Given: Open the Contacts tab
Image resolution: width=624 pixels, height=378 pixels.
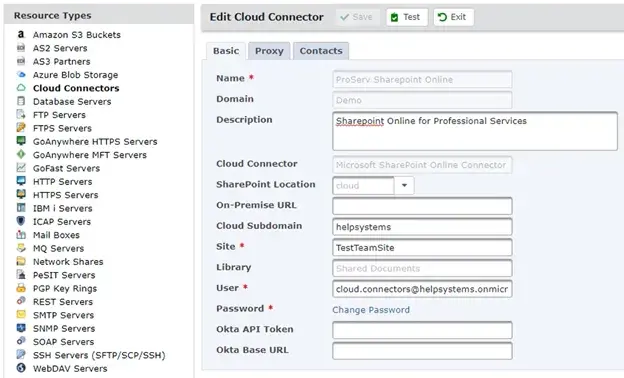Looking at the screenshot, I should [x=321, y=51].
